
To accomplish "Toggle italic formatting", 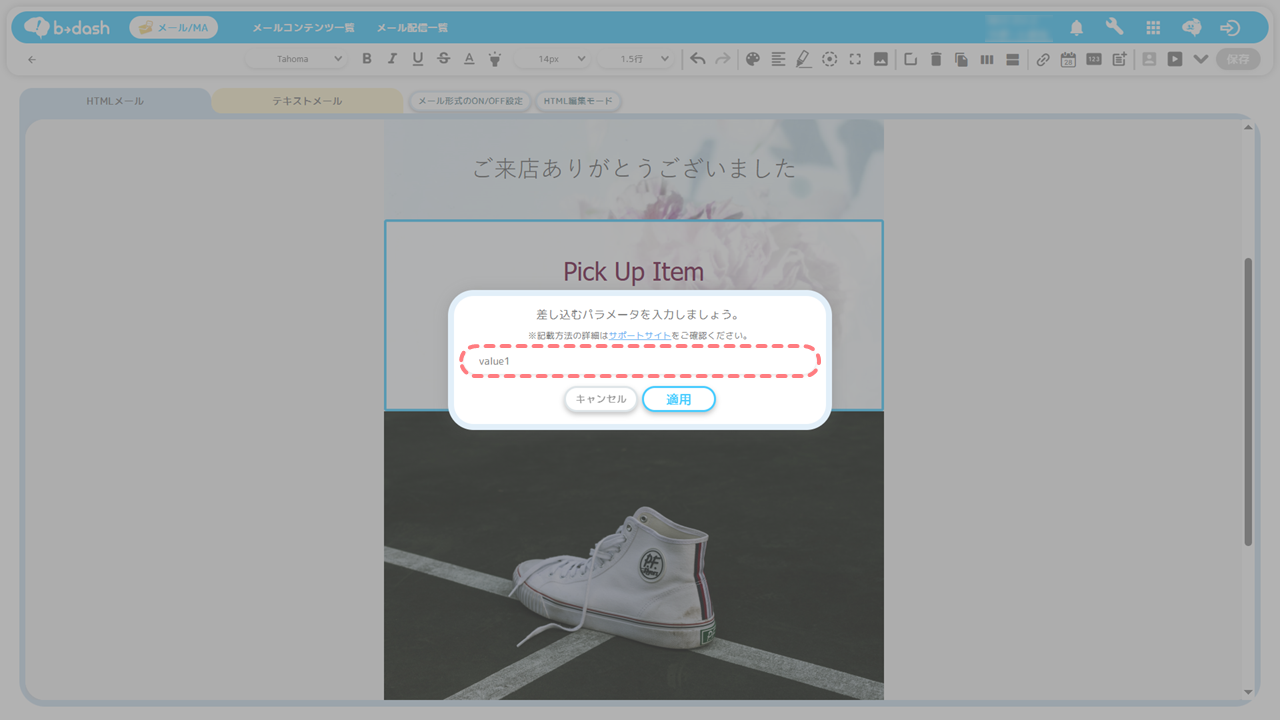I will (x=392, y=59).
